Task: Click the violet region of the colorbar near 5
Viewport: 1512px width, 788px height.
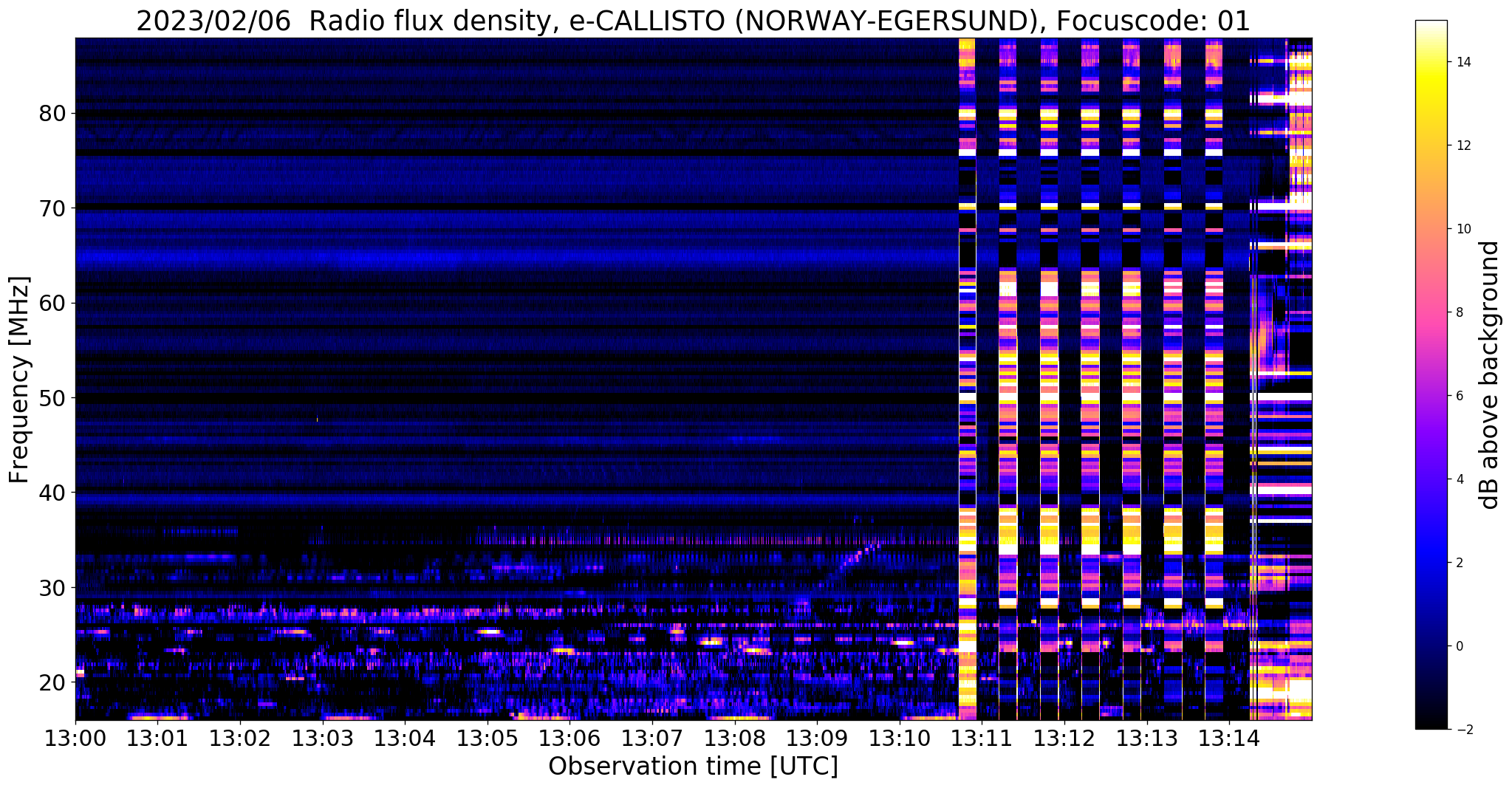Action: tap(1431, 437)
